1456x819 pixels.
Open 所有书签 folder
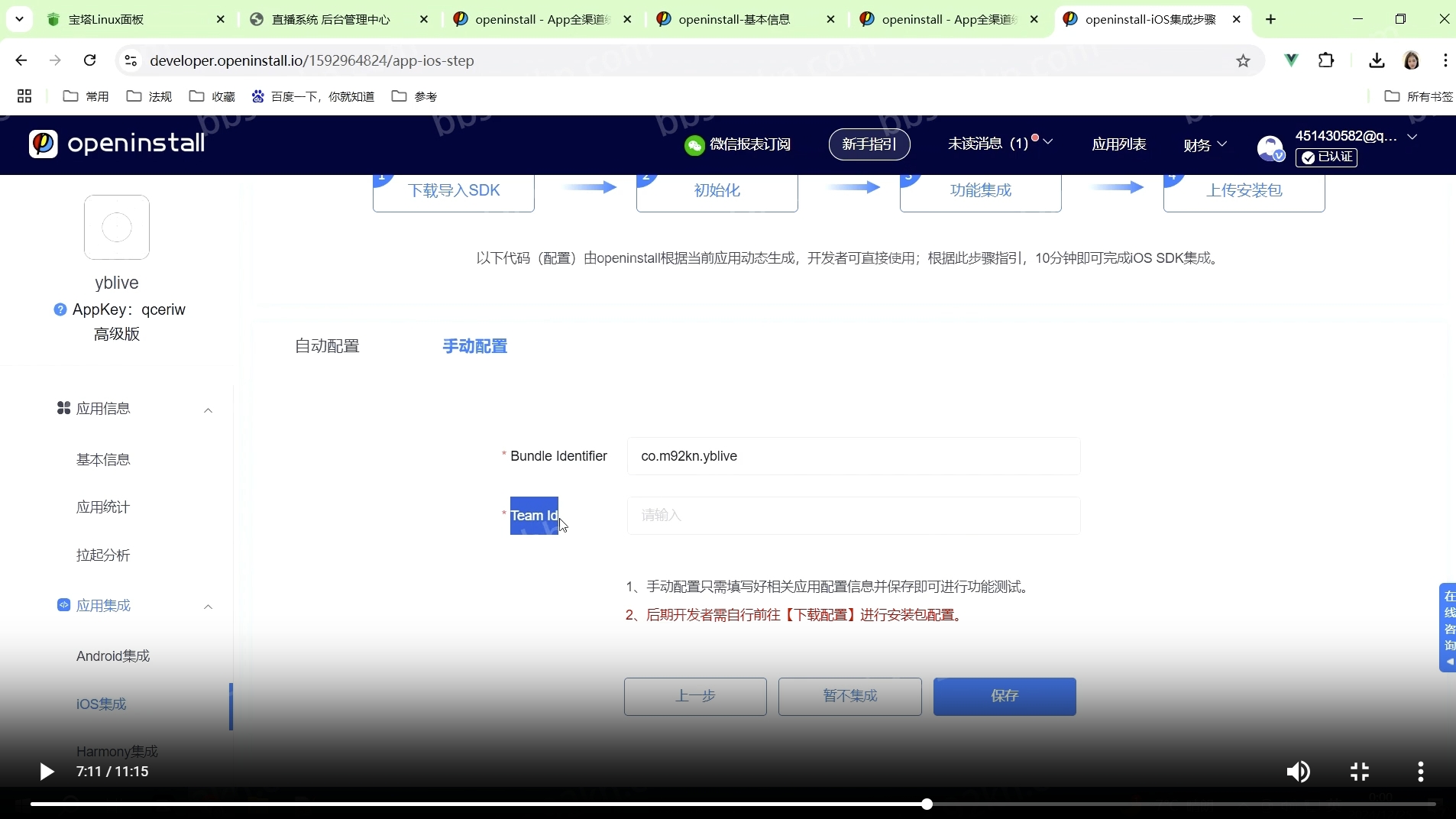click(x=1419, y=96)
